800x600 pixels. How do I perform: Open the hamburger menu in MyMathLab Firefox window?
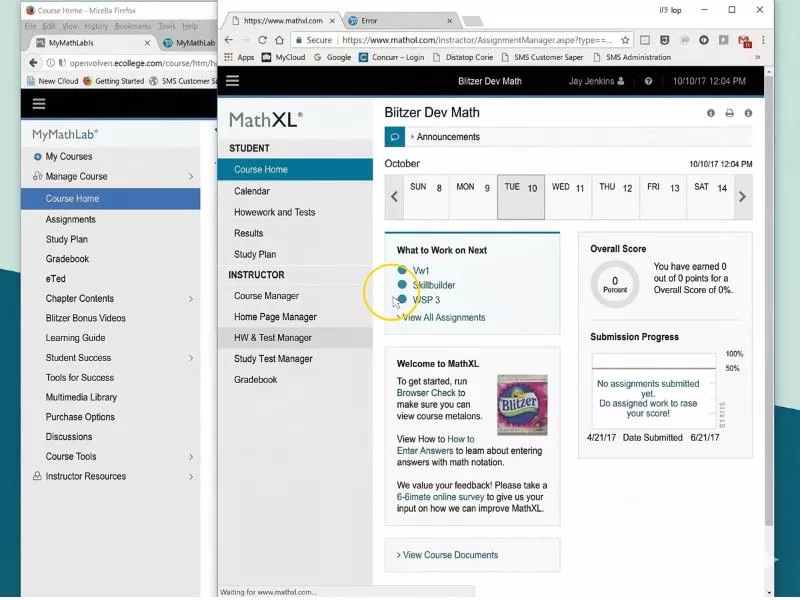[x=39, y=104]
